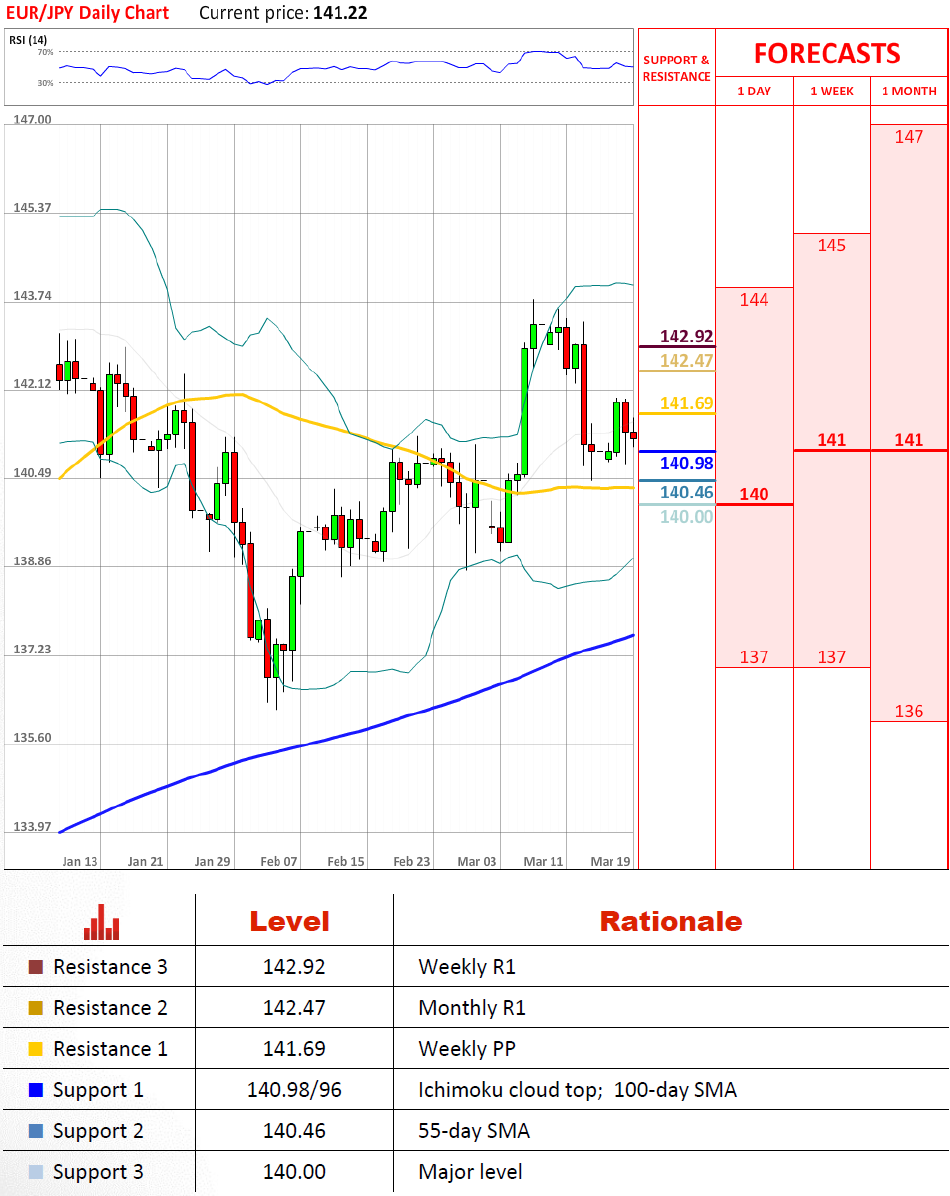Click the Support 2 steel-blue color square
Image resolution: width=950 pixels, height=1196 pixels.
pos(36,1131)
